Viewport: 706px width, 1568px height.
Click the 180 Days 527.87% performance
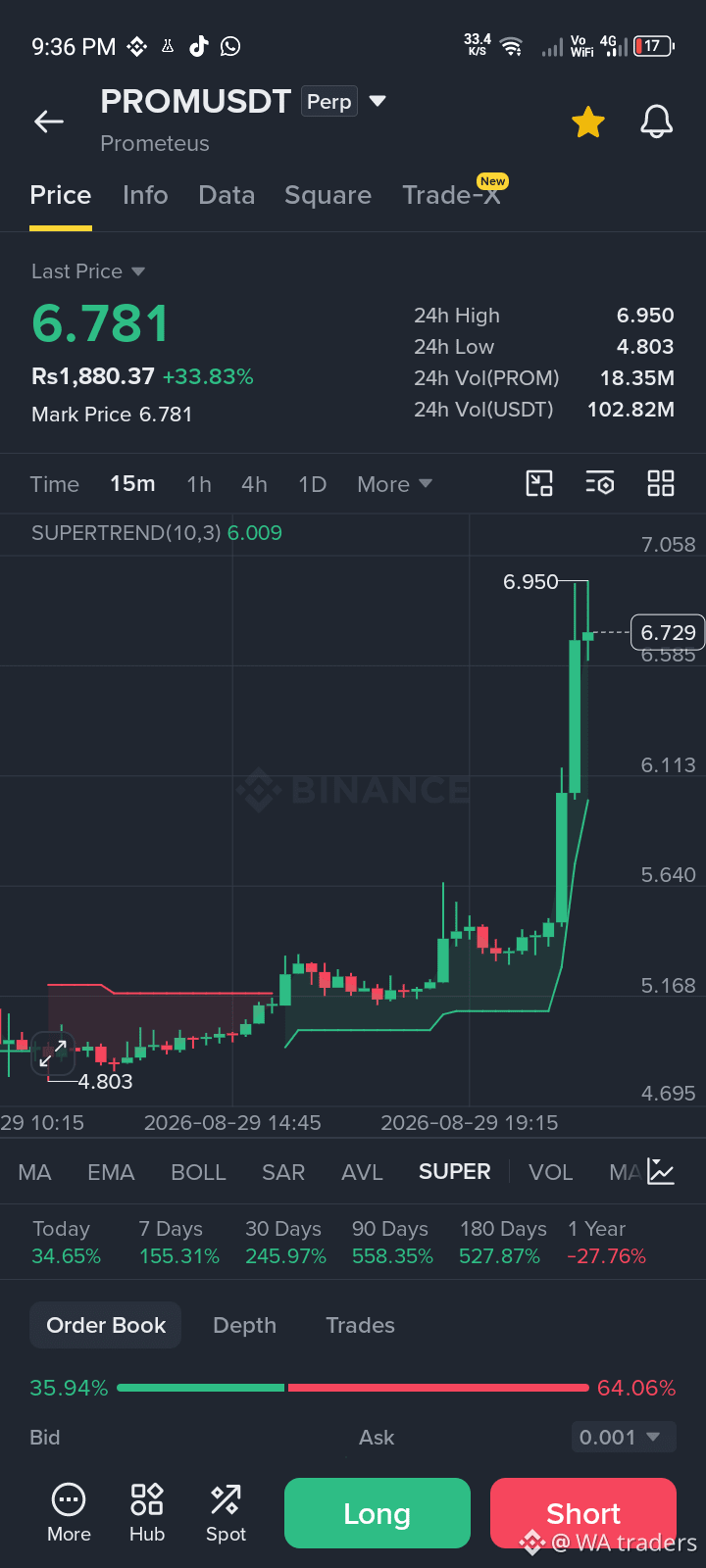pos(503,1243)
